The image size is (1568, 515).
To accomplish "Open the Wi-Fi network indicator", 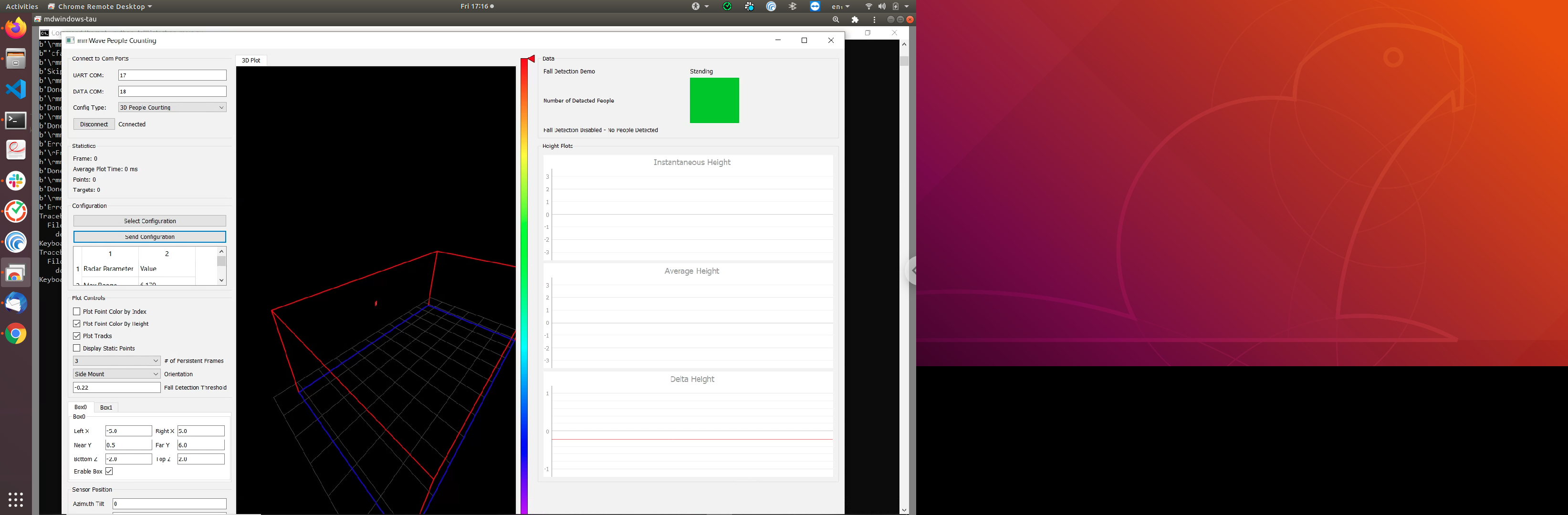I will [x=868, y=6].
